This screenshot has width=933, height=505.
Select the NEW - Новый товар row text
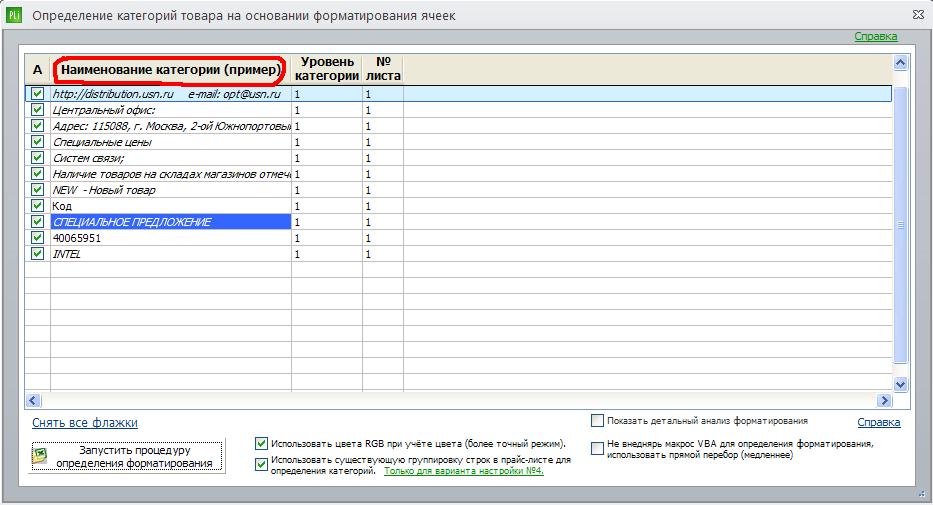(x=104, y=190)
